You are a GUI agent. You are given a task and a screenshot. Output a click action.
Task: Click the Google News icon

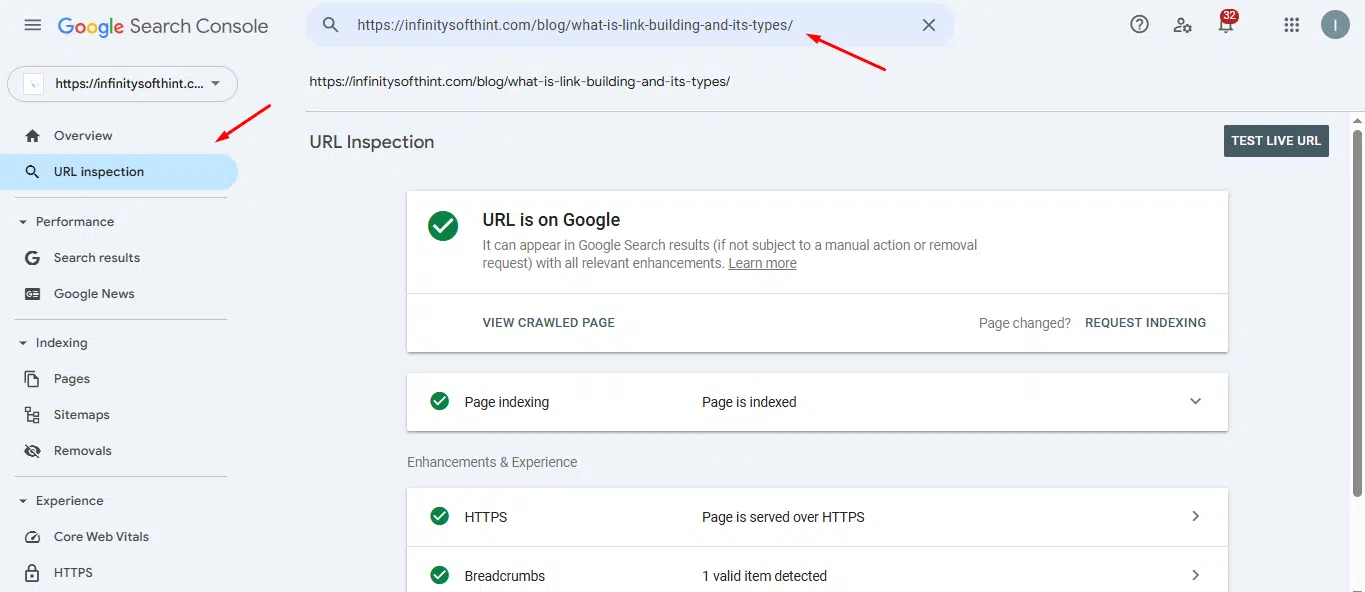(33, 294)
